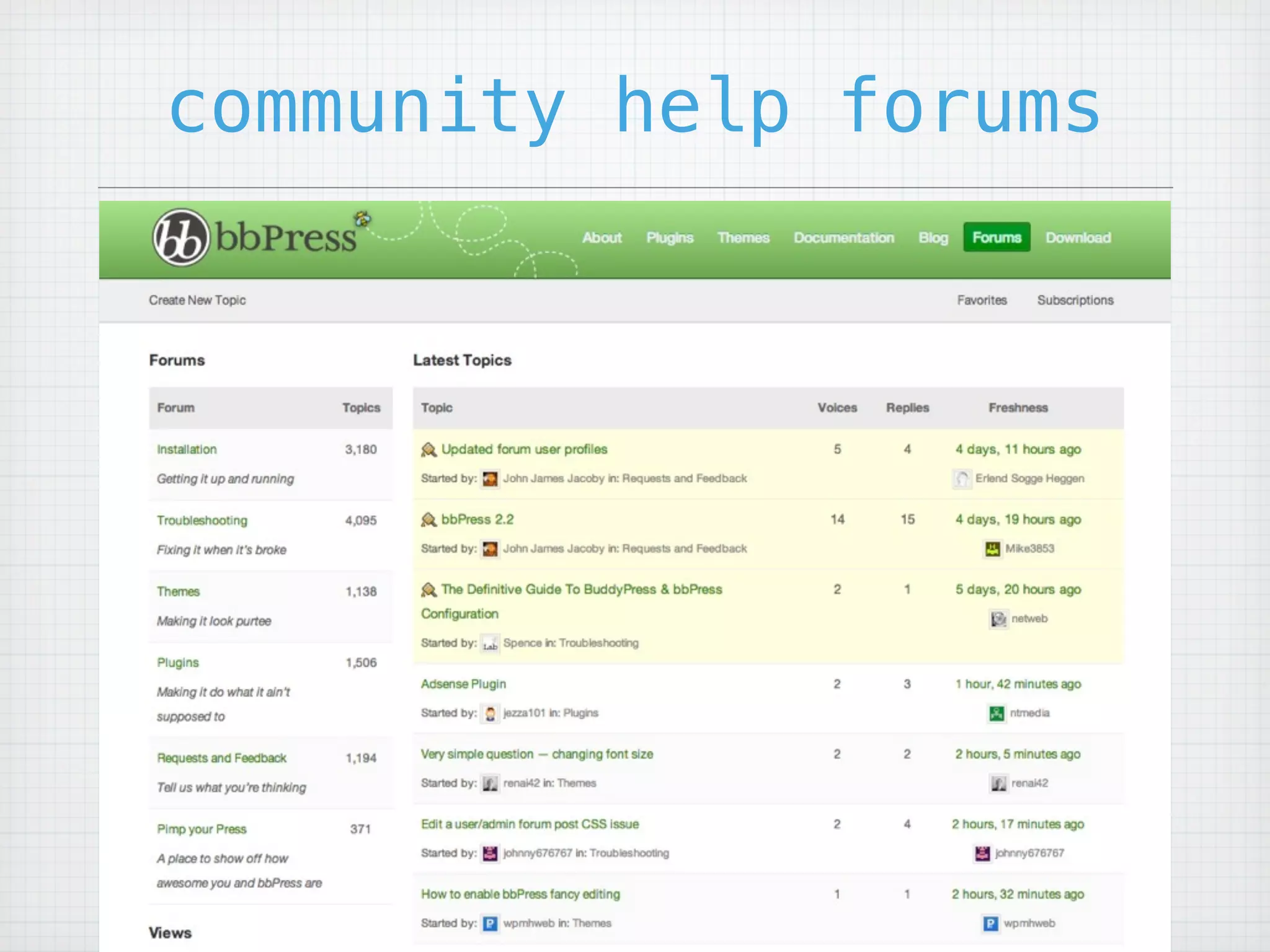Viewport: 1270px width, 952px height.
Task: Click johnny676767's avatar next to Started by
Action: (490, 853)
